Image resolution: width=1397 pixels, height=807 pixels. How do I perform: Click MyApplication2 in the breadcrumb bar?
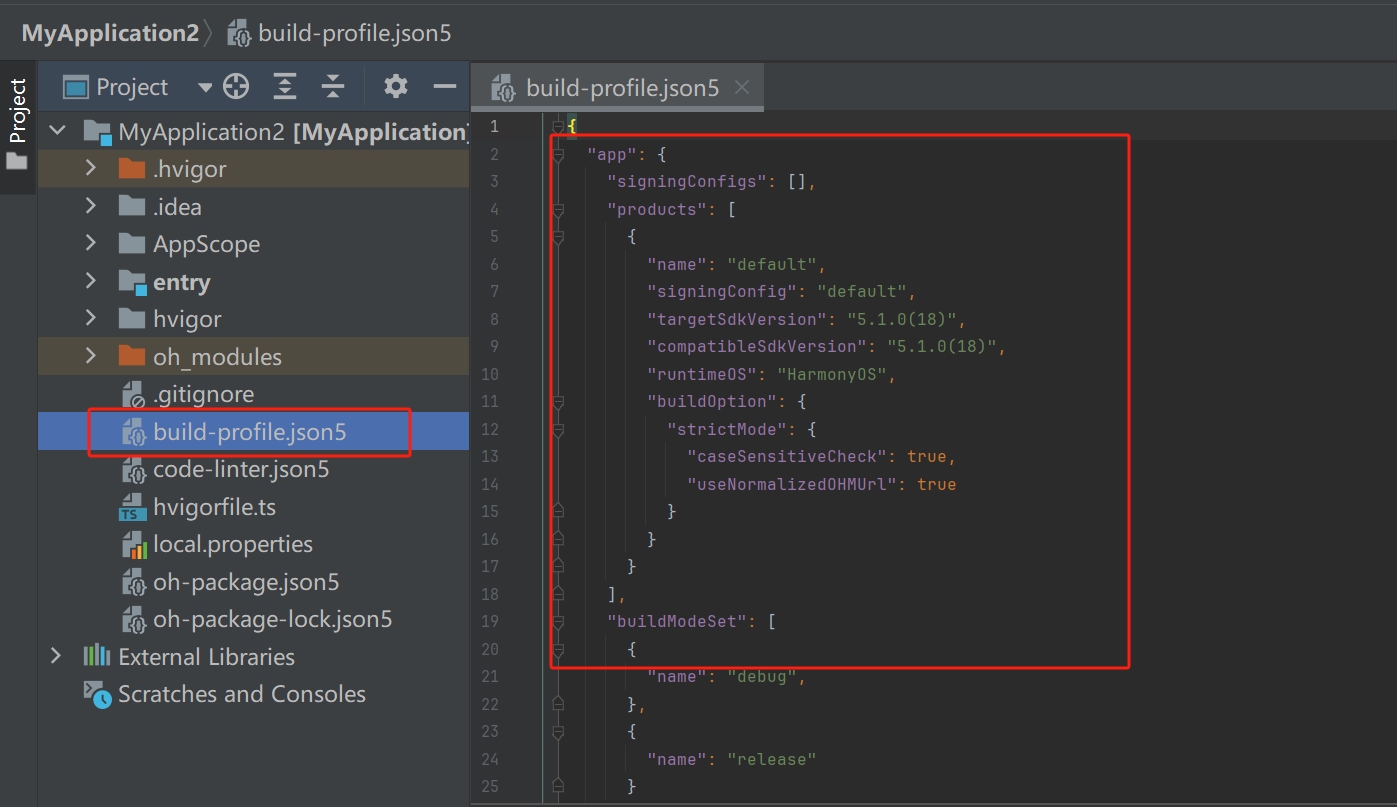pyautogui.click(x=110, y=33)
